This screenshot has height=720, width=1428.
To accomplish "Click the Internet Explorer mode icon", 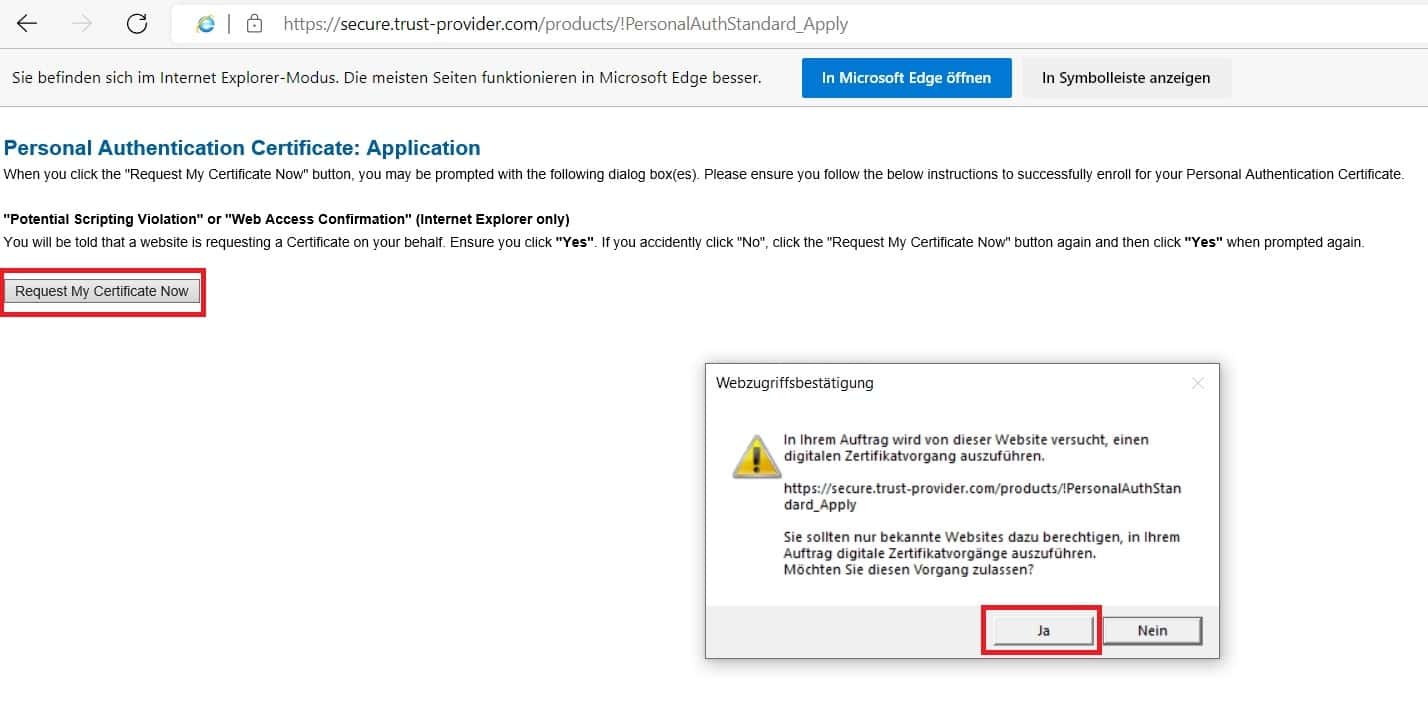I will [206, 24].
